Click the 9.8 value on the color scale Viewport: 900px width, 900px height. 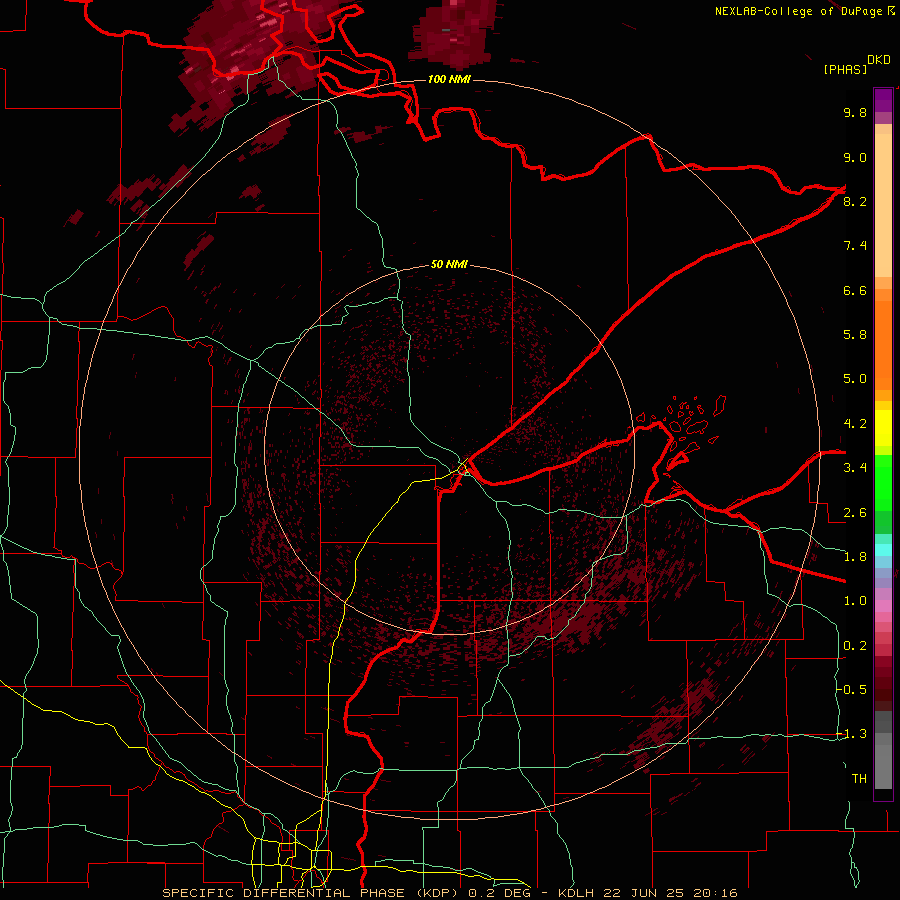(x=855, y=112)
